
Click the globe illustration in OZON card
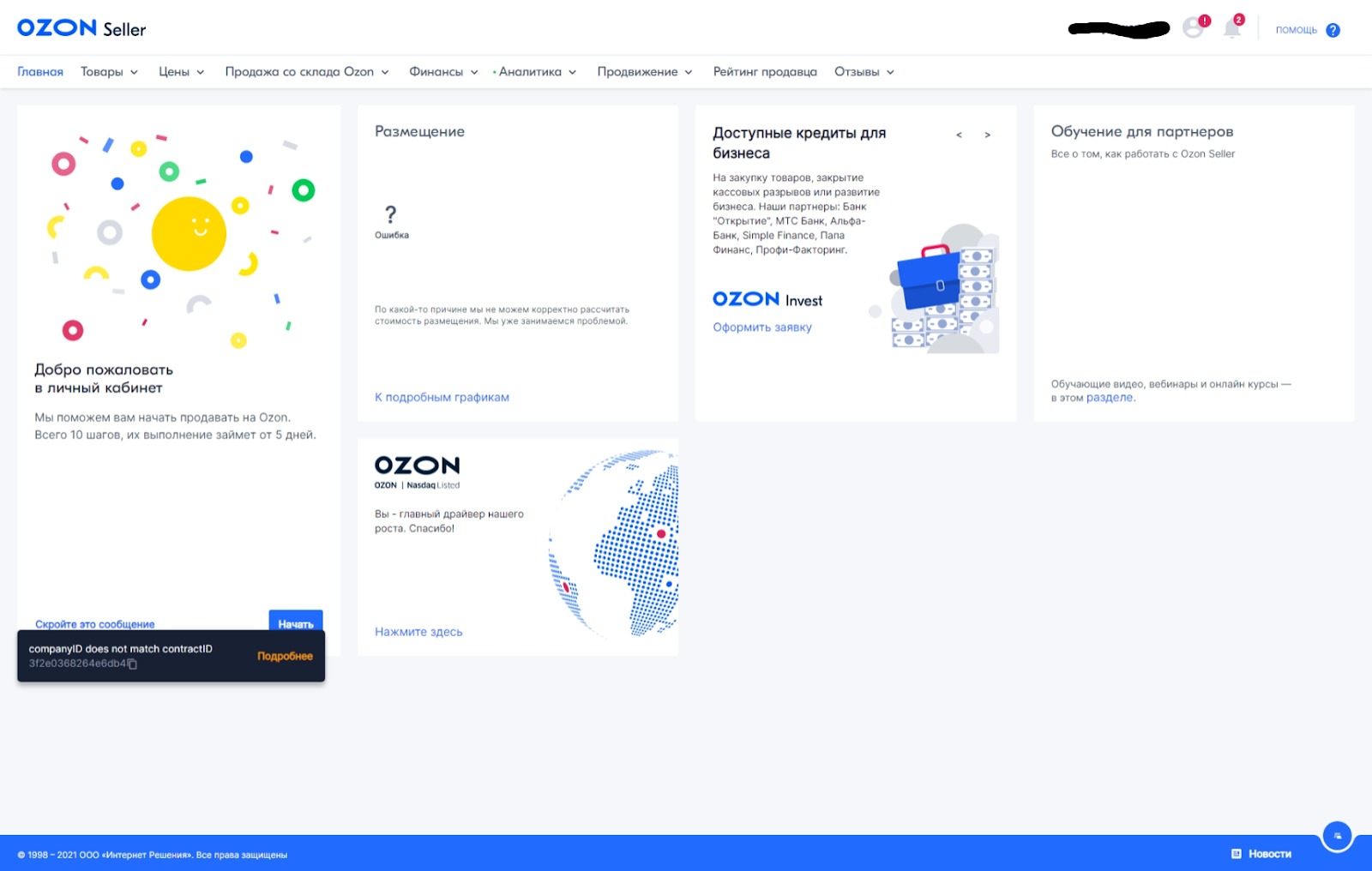pos(614,543)
